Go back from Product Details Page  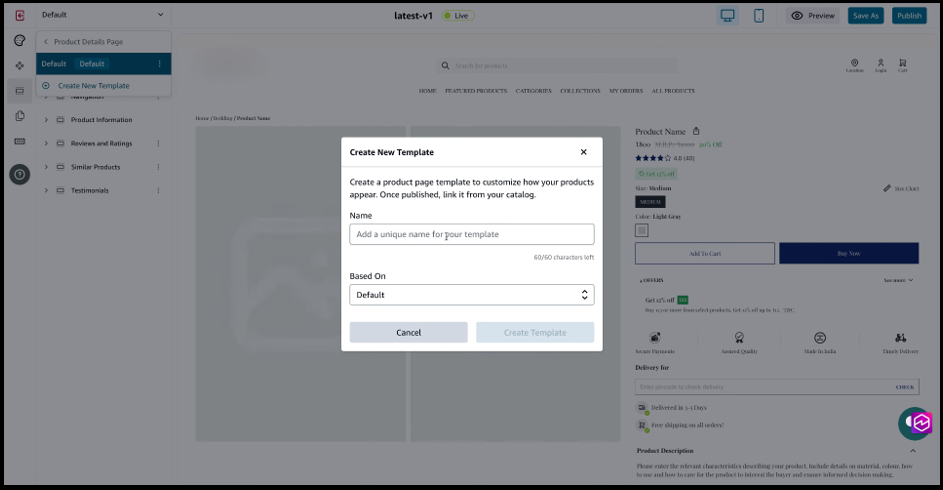46,41
